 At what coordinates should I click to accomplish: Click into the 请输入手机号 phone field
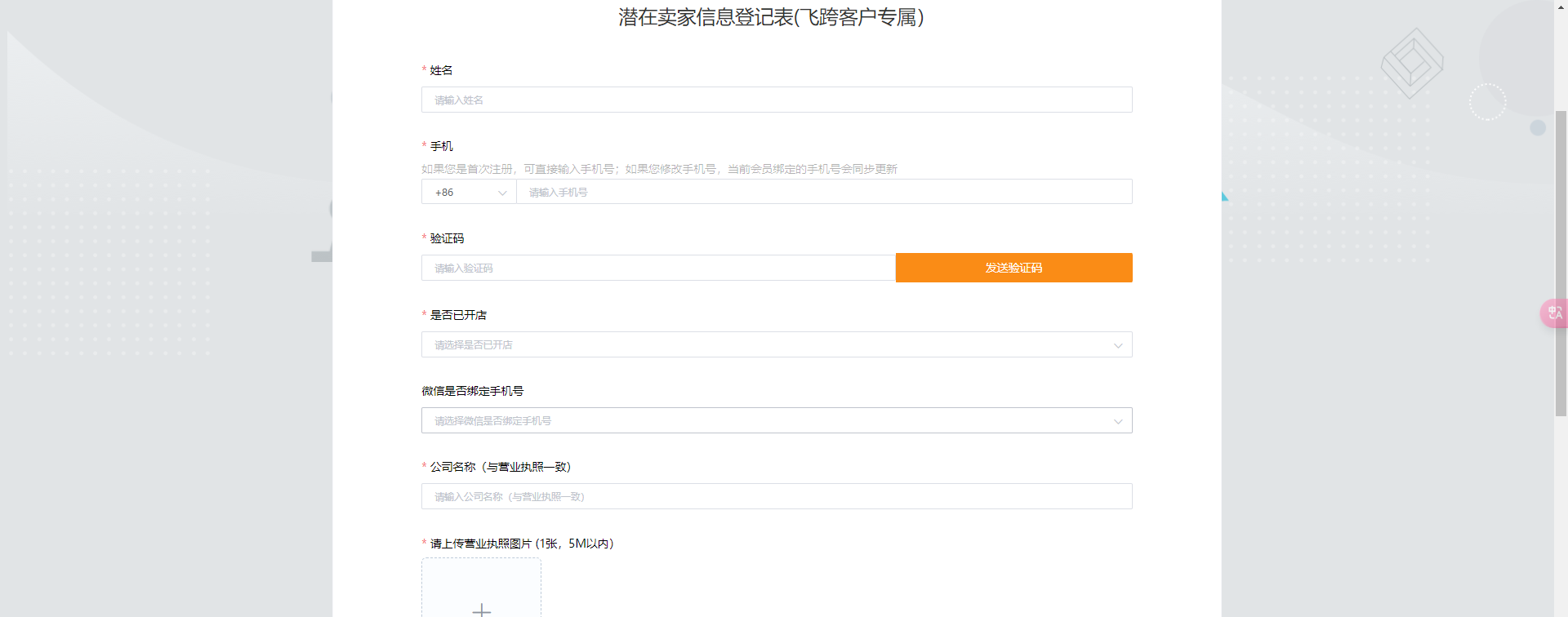823,193
